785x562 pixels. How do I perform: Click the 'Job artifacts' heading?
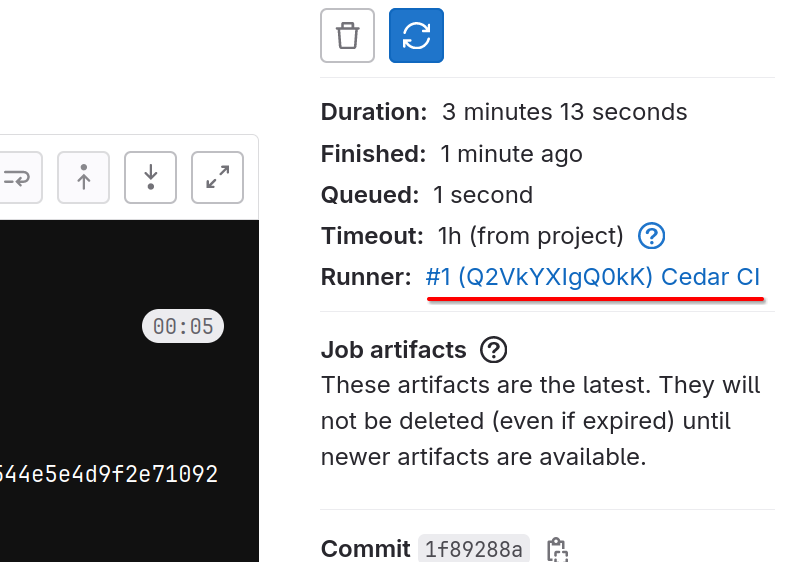pos(394,350)
